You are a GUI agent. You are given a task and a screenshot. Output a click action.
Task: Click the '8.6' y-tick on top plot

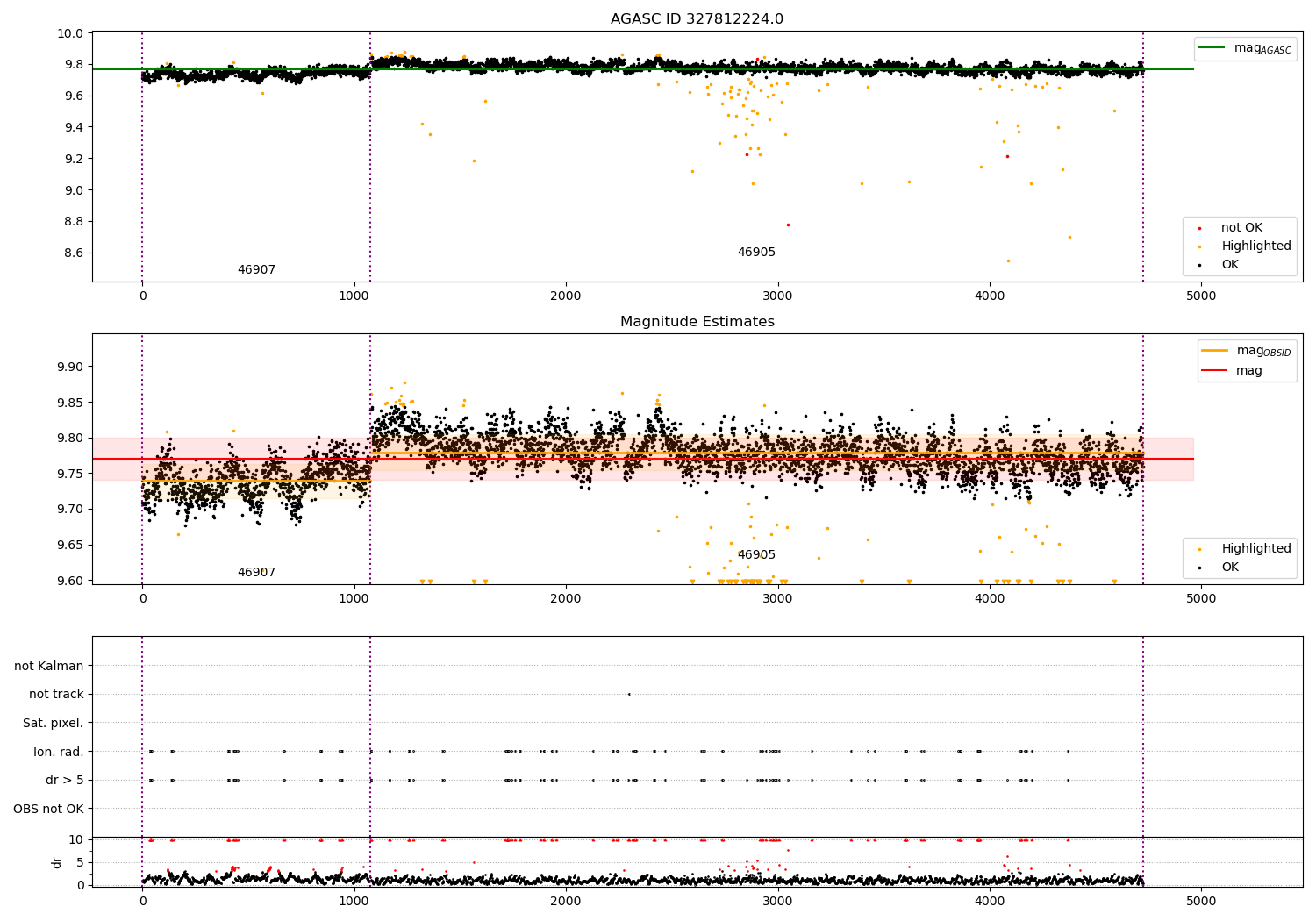coord(75,253)
